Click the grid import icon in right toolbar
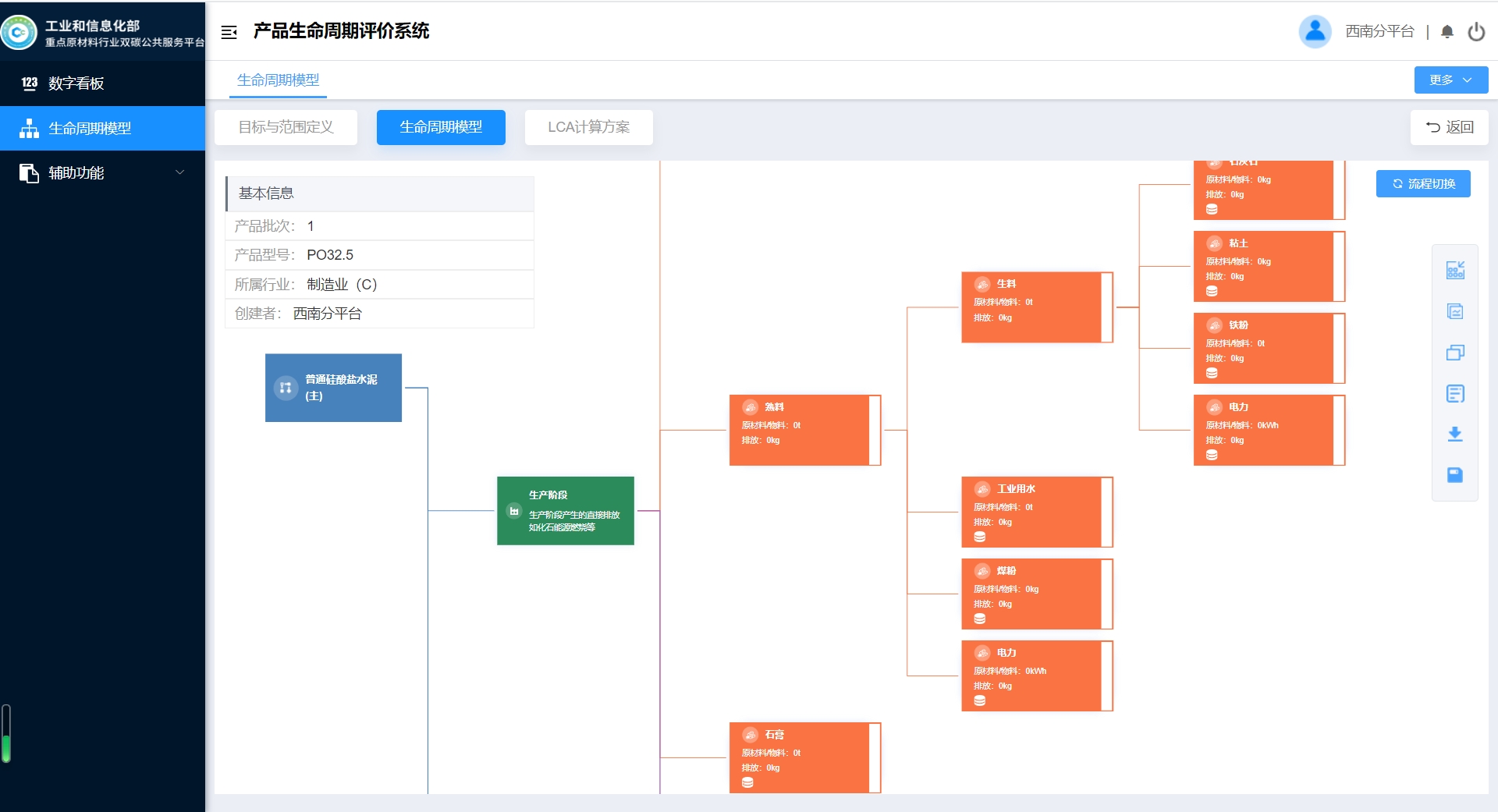The width and height of the screenshot is (1498, 812). coord(1455,270)
